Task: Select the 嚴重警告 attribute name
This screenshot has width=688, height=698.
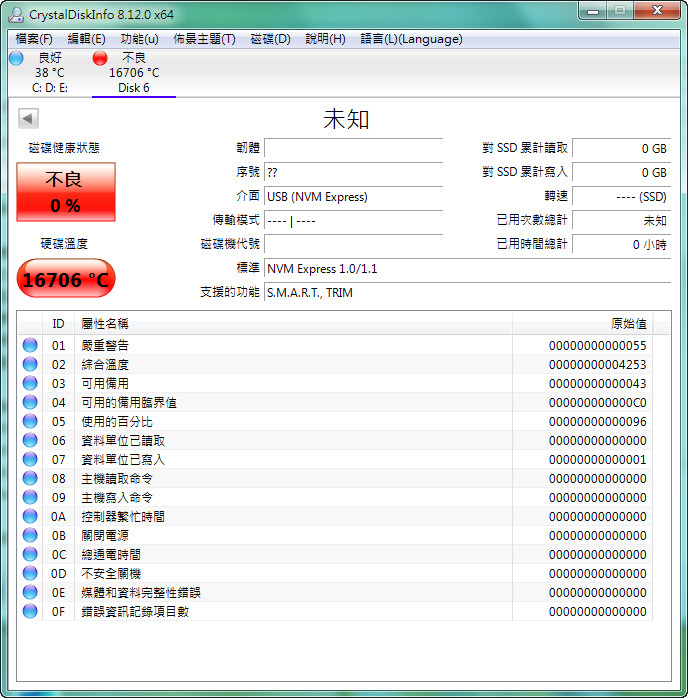Action: 105,345
